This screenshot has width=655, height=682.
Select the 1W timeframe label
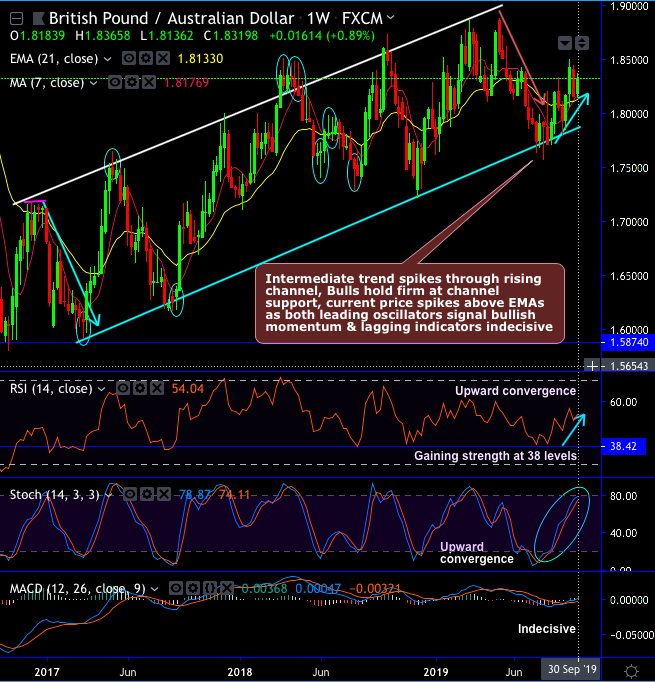pos(318,18)
